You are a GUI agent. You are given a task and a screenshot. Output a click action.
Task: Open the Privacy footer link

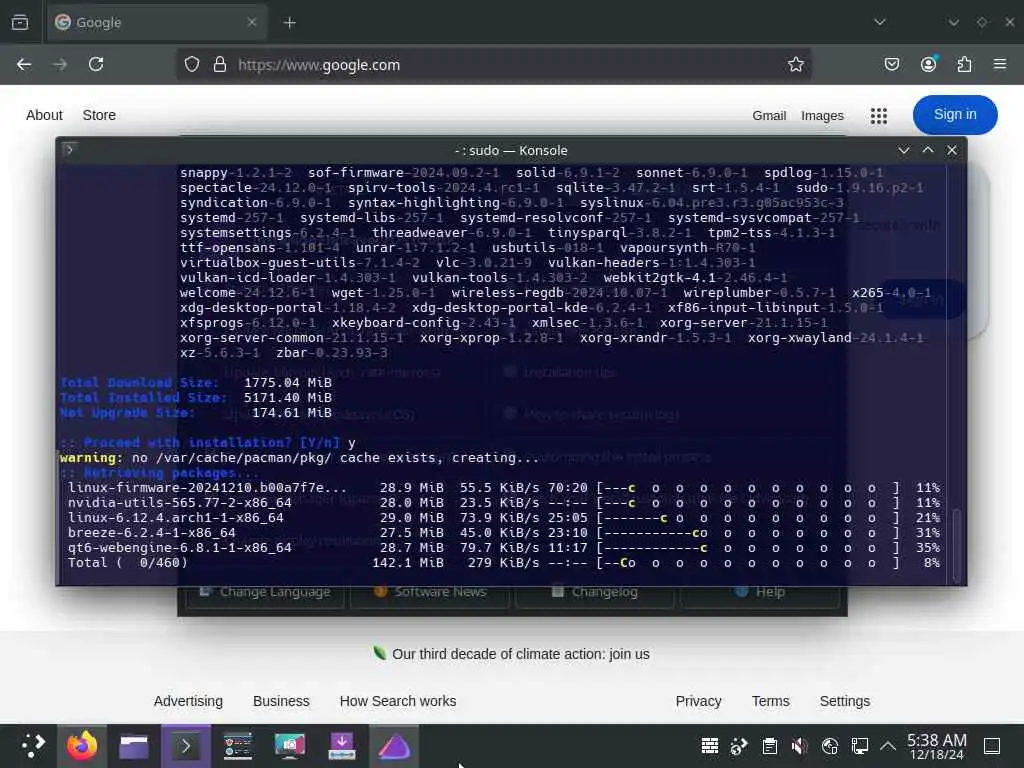click(x=698, y=701)
